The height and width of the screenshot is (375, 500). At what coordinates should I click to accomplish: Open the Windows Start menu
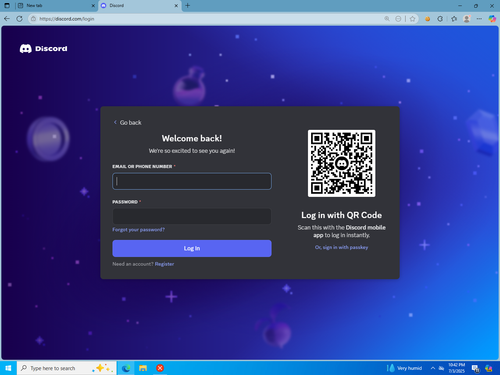8,368
